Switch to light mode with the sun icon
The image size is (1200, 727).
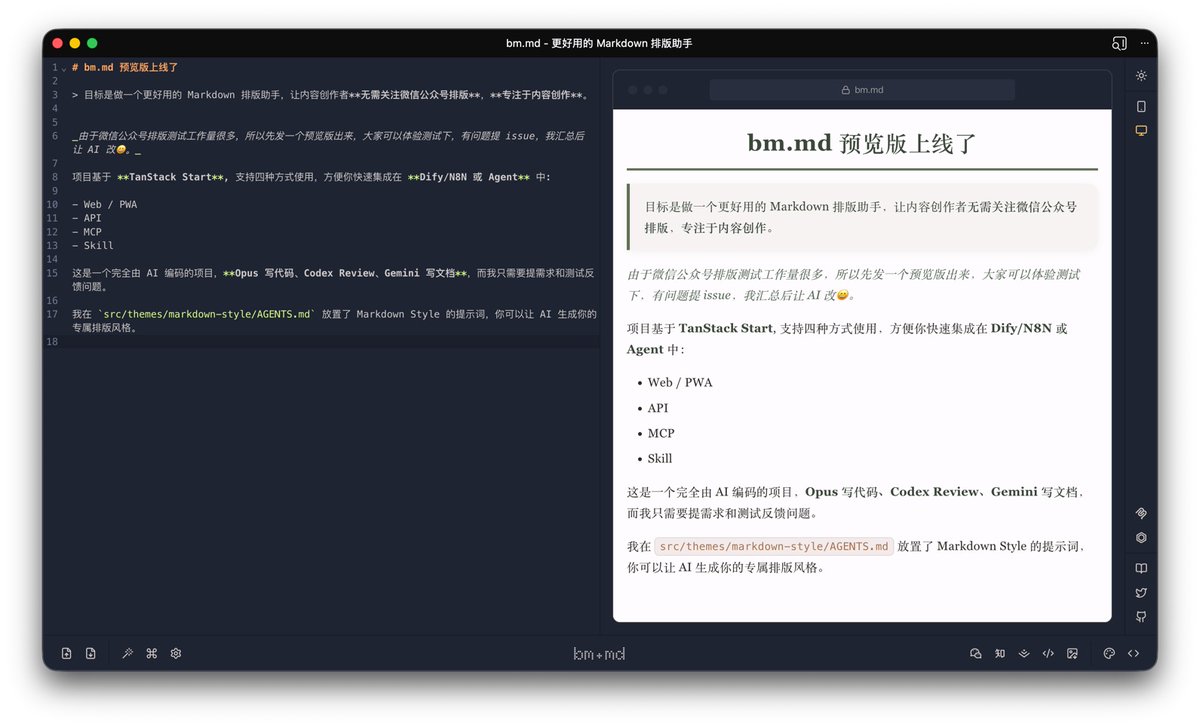point(1141,75)
